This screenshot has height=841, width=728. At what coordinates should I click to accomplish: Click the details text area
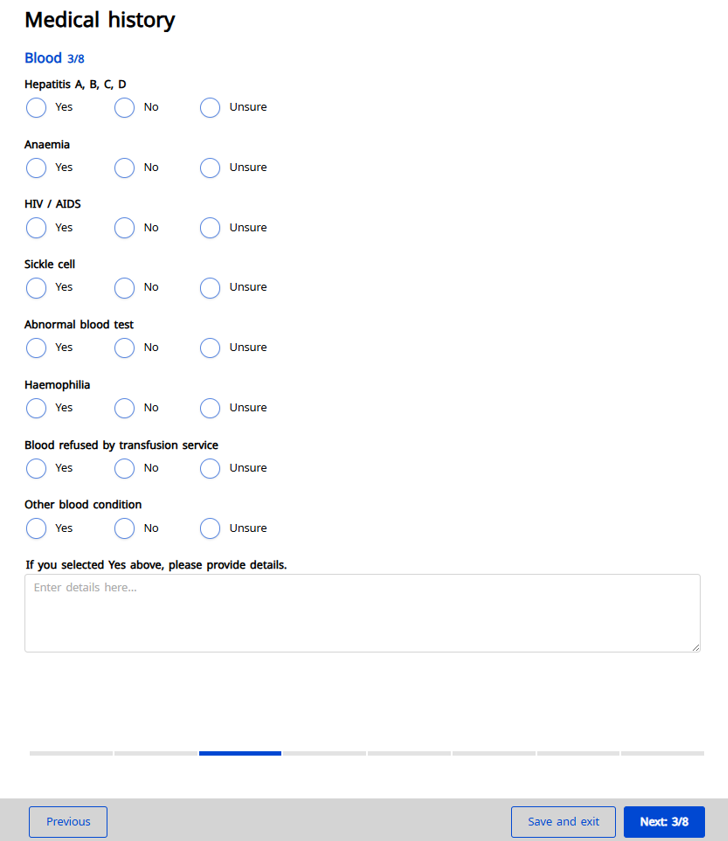[x=362, y=613]
